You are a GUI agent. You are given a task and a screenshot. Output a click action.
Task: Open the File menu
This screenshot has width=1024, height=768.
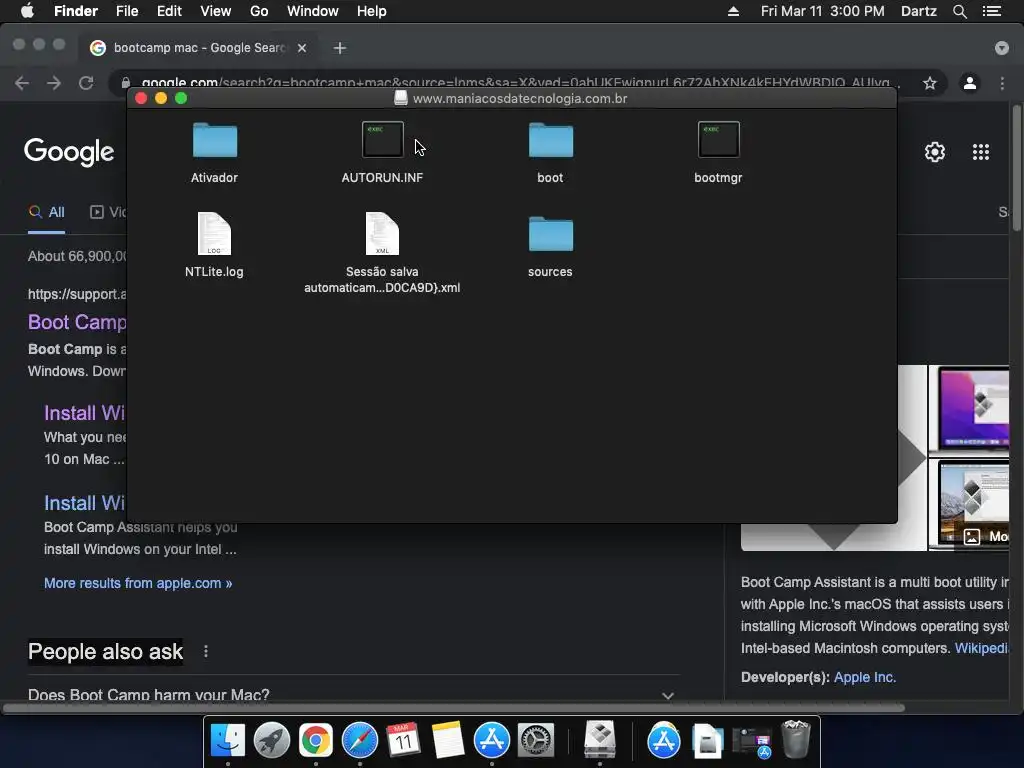[x=127, y=11]
